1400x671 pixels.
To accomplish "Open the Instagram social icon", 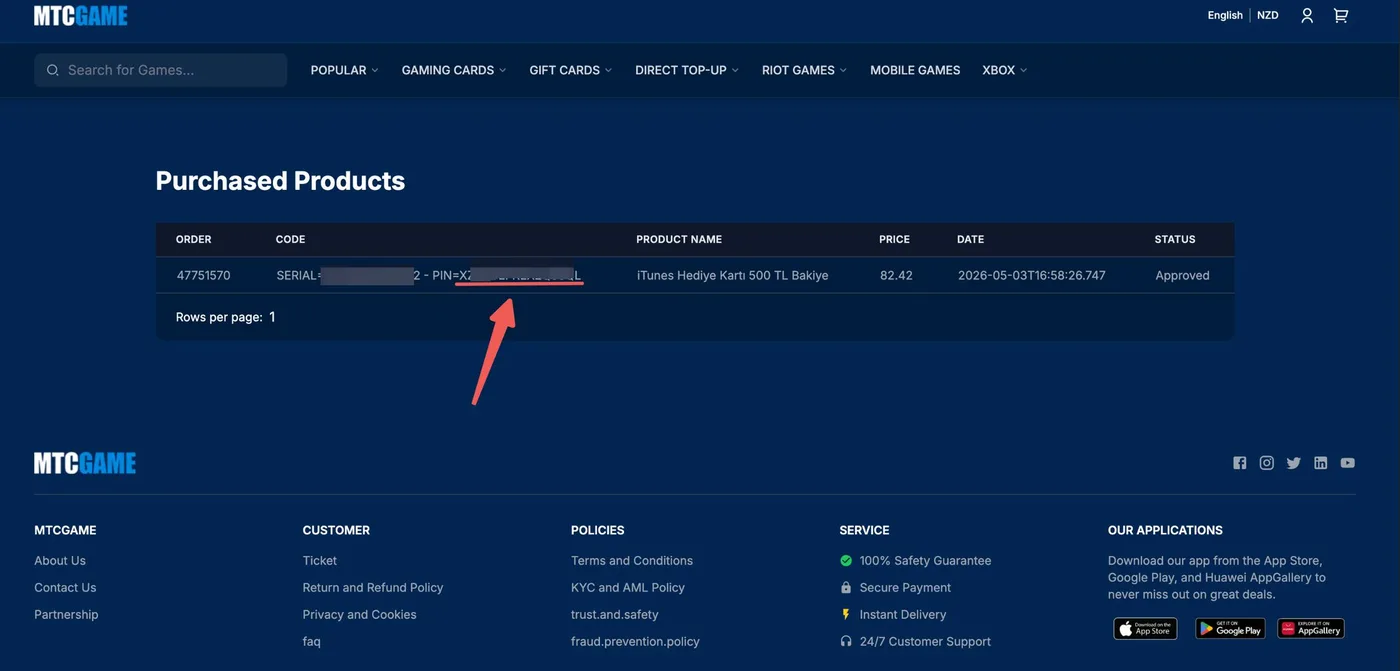I will tap(1267, 463).
